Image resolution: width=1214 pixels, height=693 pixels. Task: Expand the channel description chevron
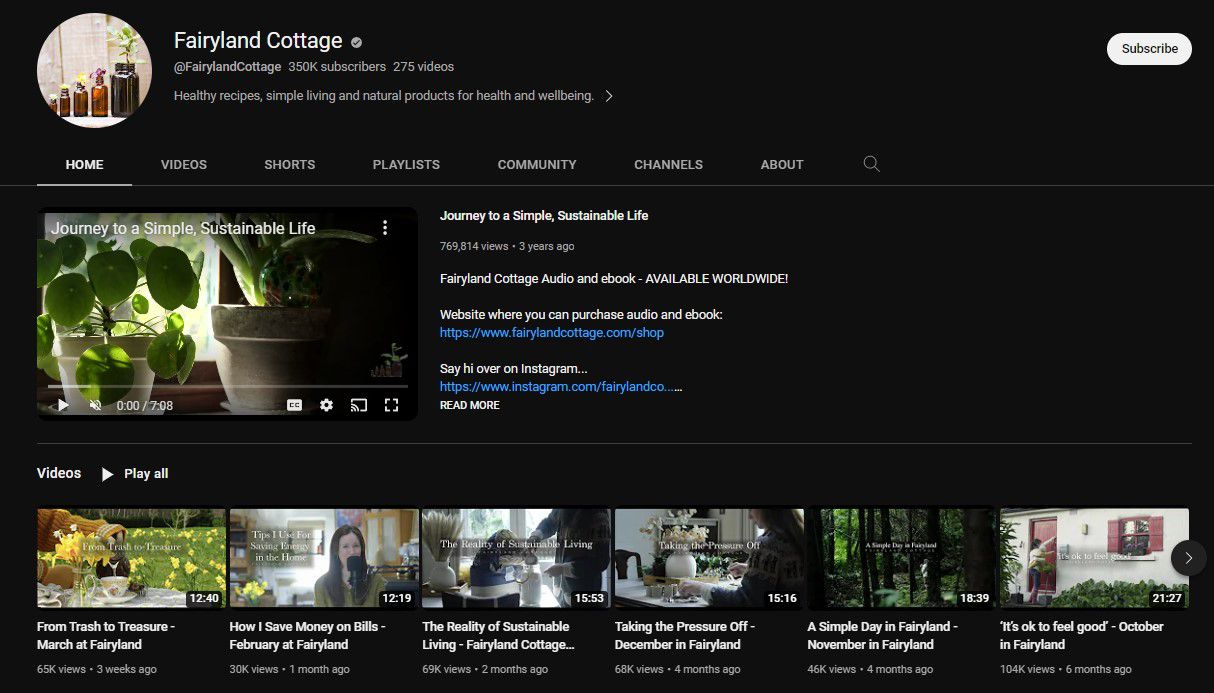pos(609,96)
